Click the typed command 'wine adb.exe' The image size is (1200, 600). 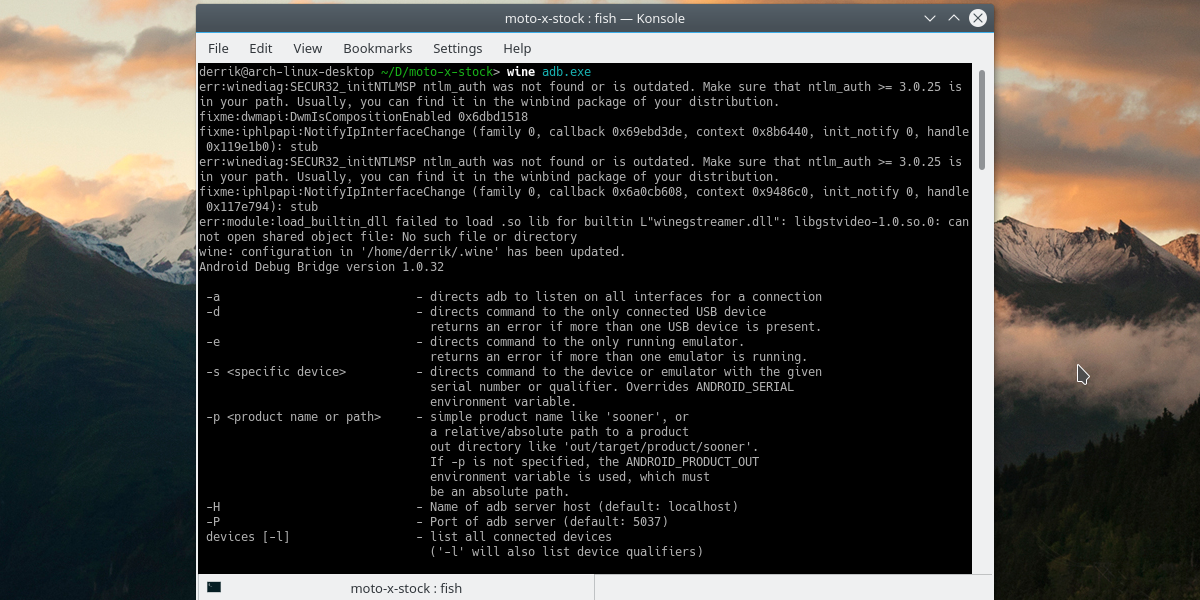(x=550, y=72)
